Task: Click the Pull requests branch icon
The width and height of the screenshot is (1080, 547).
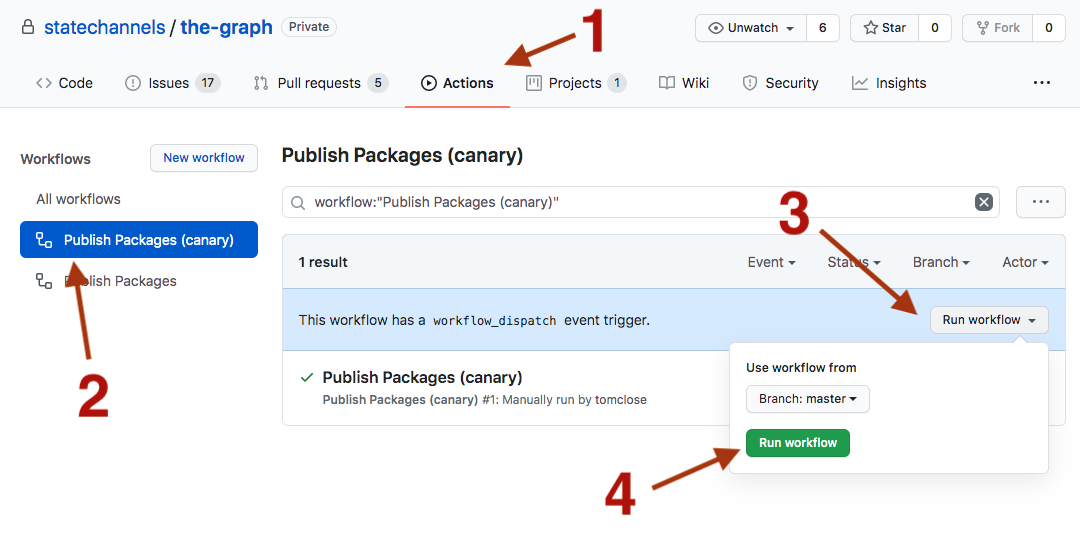Action: coord(261,83)
